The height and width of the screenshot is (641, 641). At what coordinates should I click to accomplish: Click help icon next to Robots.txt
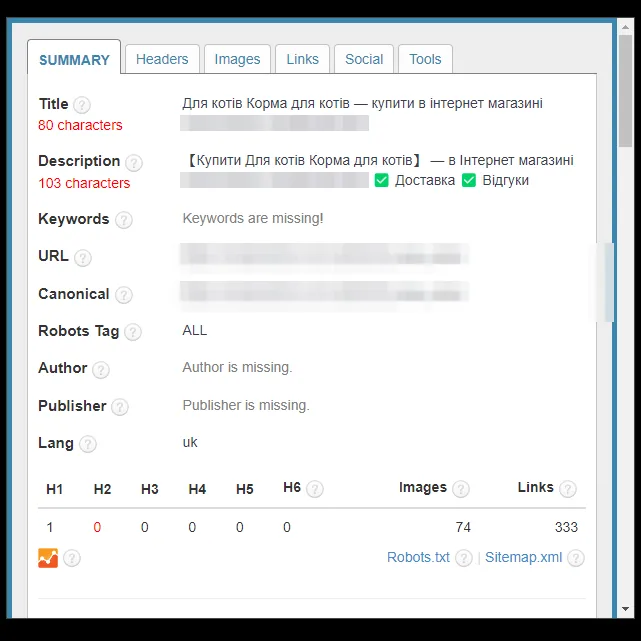(464, 558)
